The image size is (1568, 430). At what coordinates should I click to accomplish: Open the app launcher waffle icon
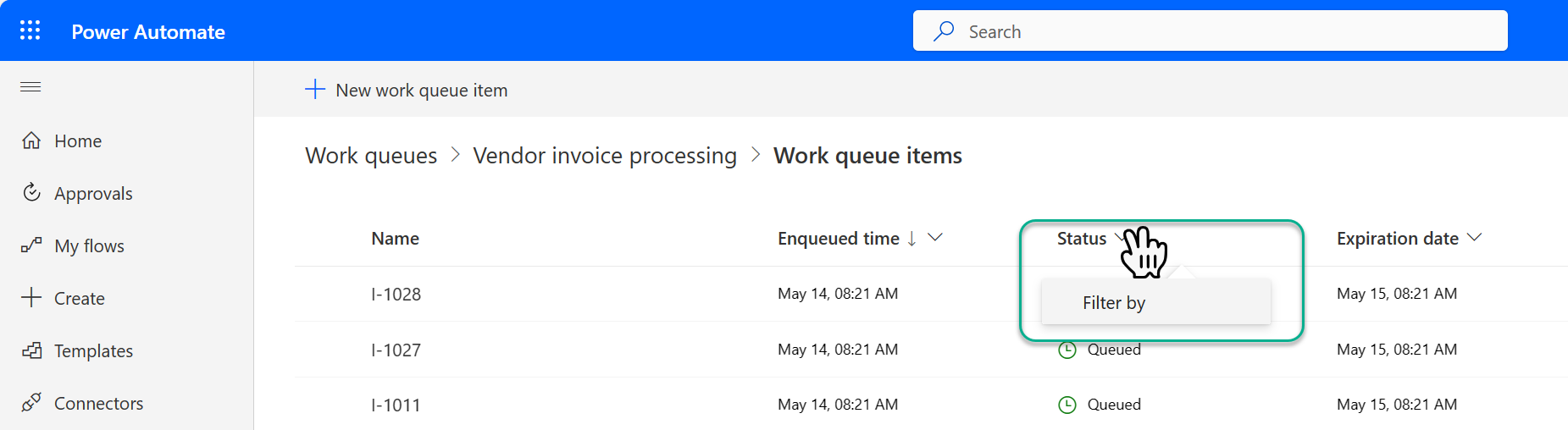tap(30, 30)
